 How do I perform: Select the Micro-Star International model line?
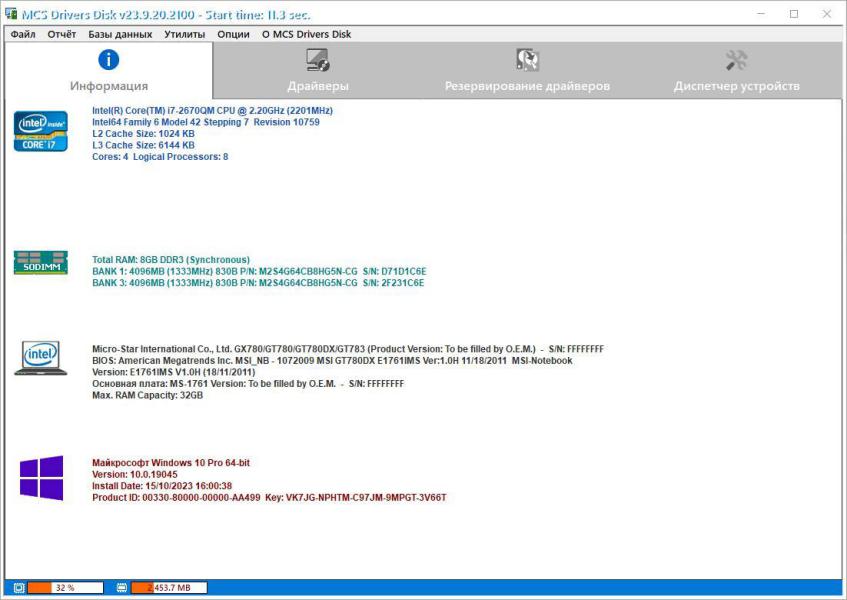point(348,349)
